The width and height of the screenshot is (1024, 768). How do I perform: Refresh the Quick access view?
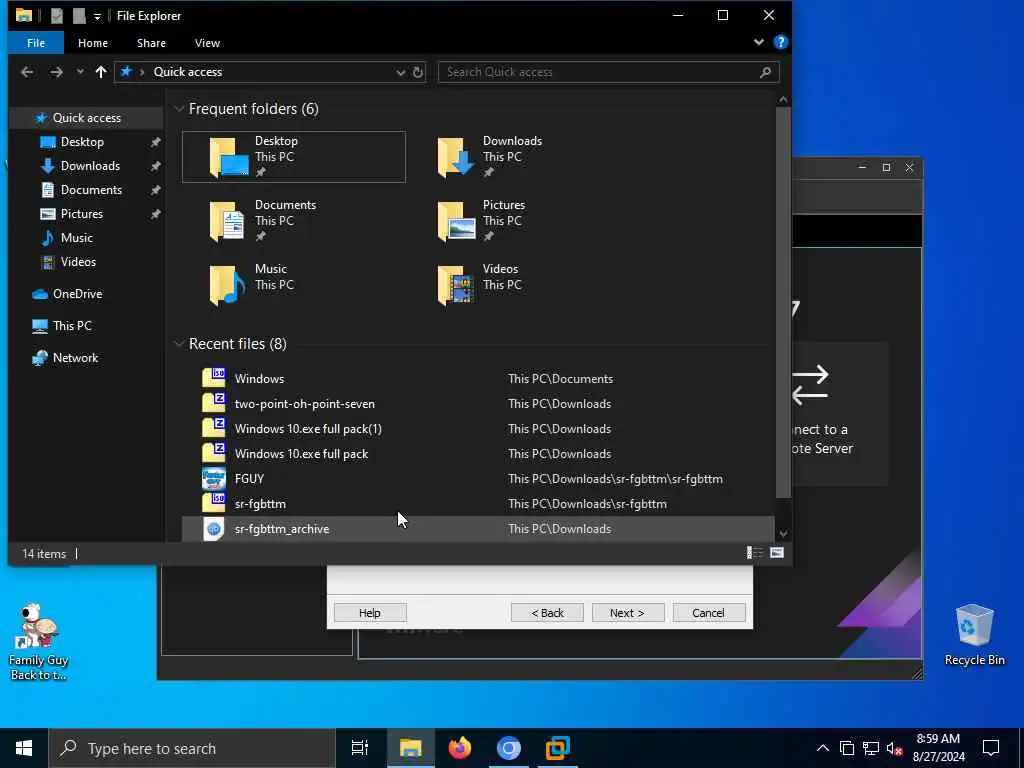click(418, 72)
